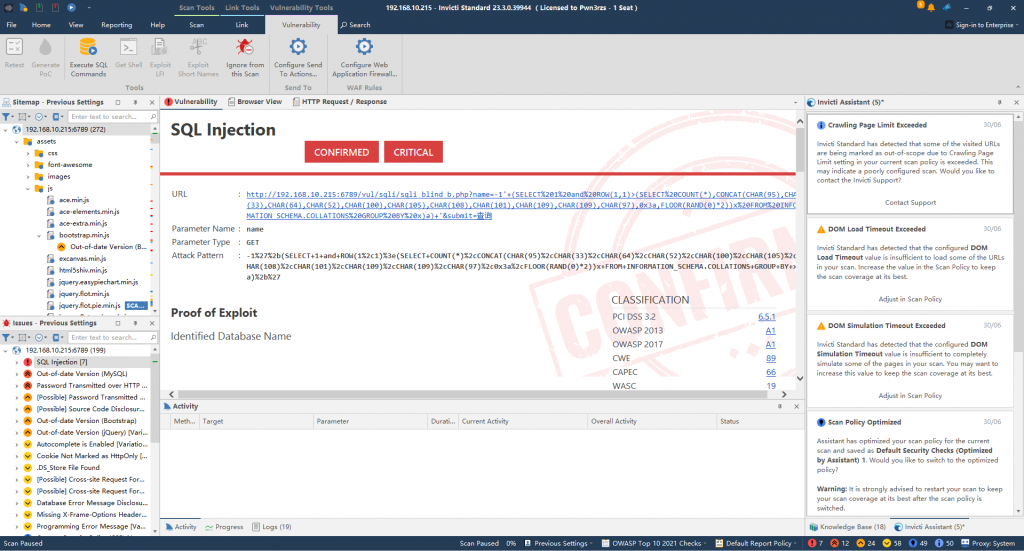
Task: Click the notification bell icon in title bar
Action: pos(931,7)
